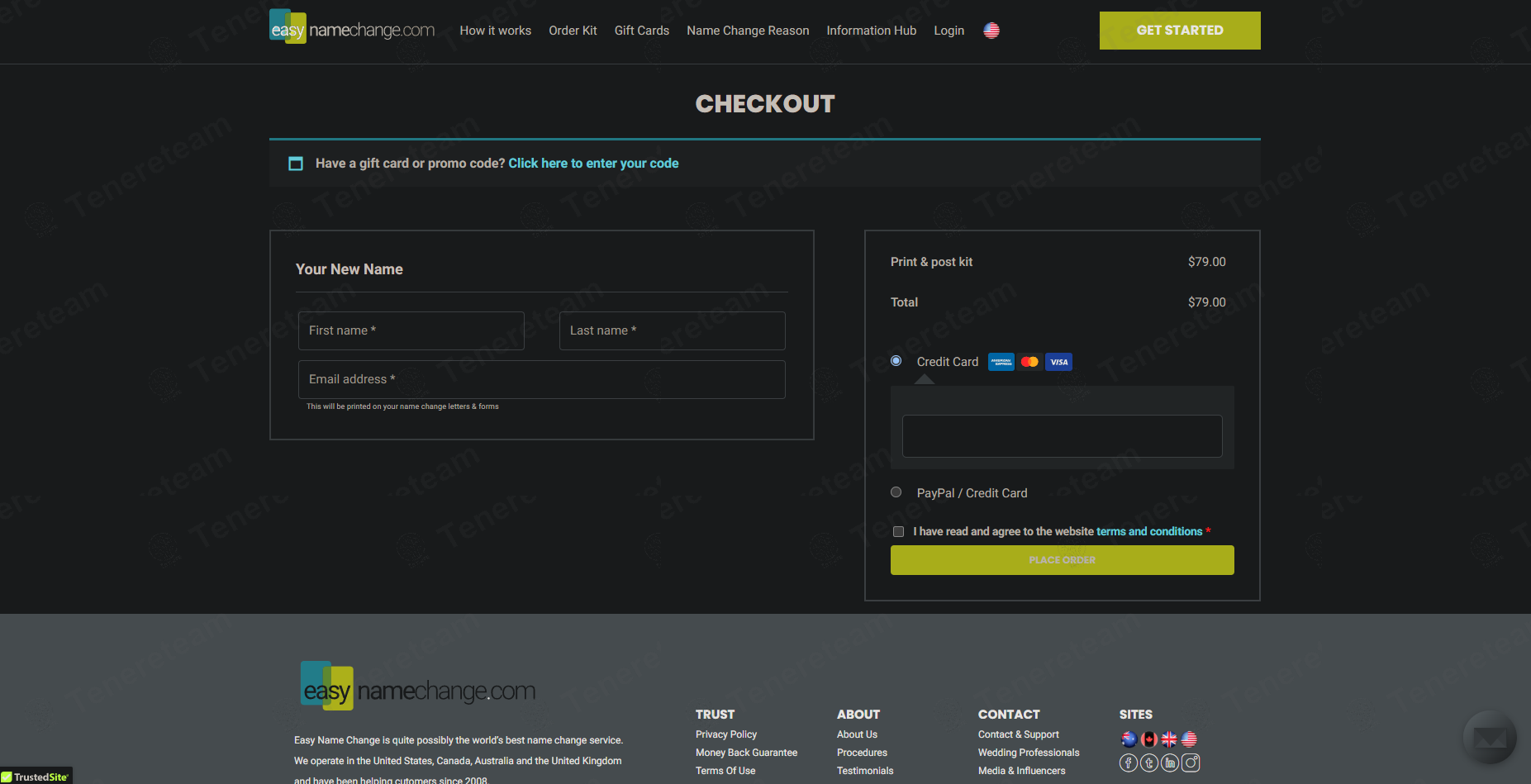Open the UK site via flag icon
The width and height of the screenshot is (1531, 784).
point(1169,739)
